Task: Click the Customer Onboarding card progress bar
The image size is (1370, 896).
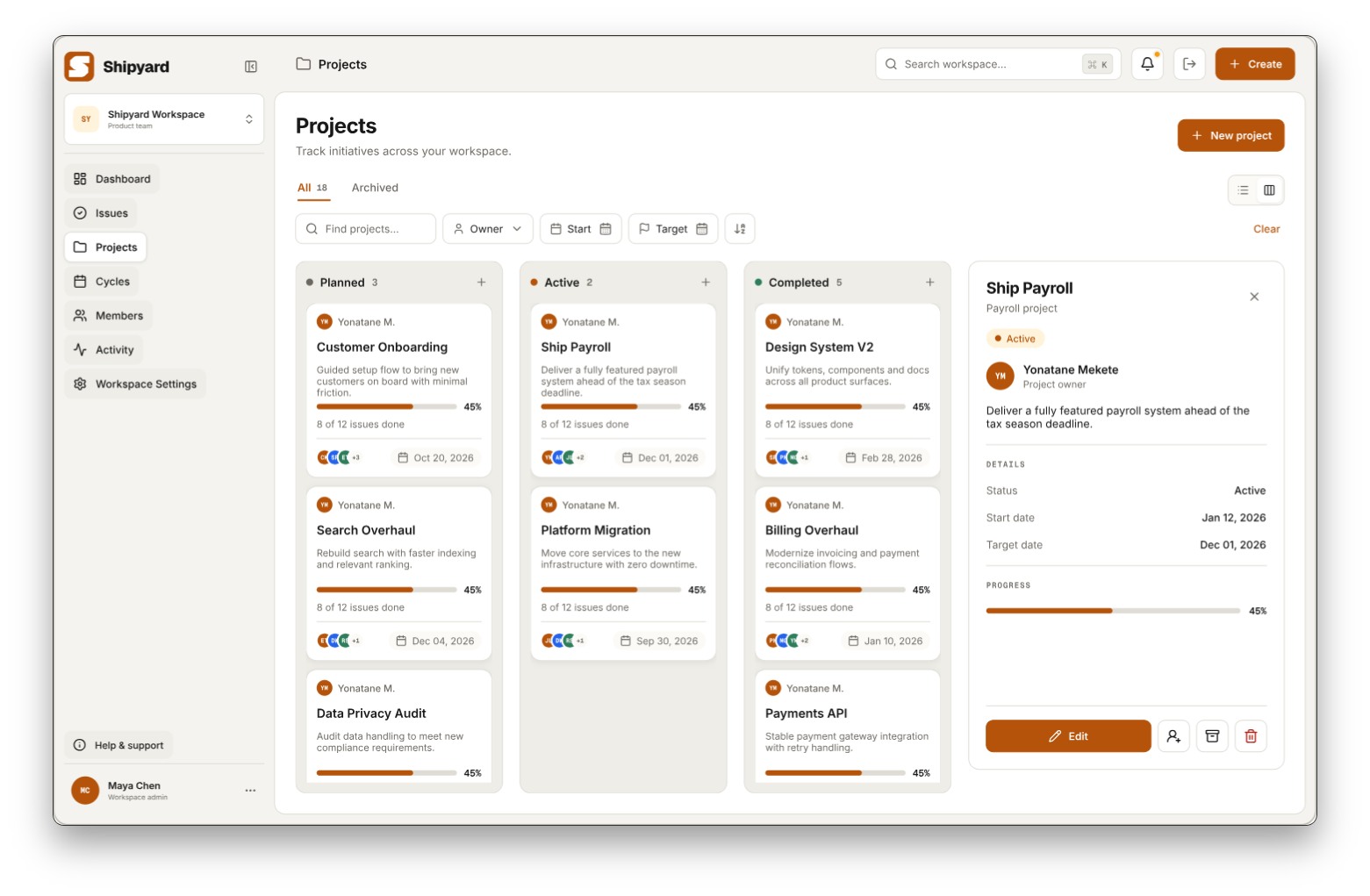Action: coord(386,407)
